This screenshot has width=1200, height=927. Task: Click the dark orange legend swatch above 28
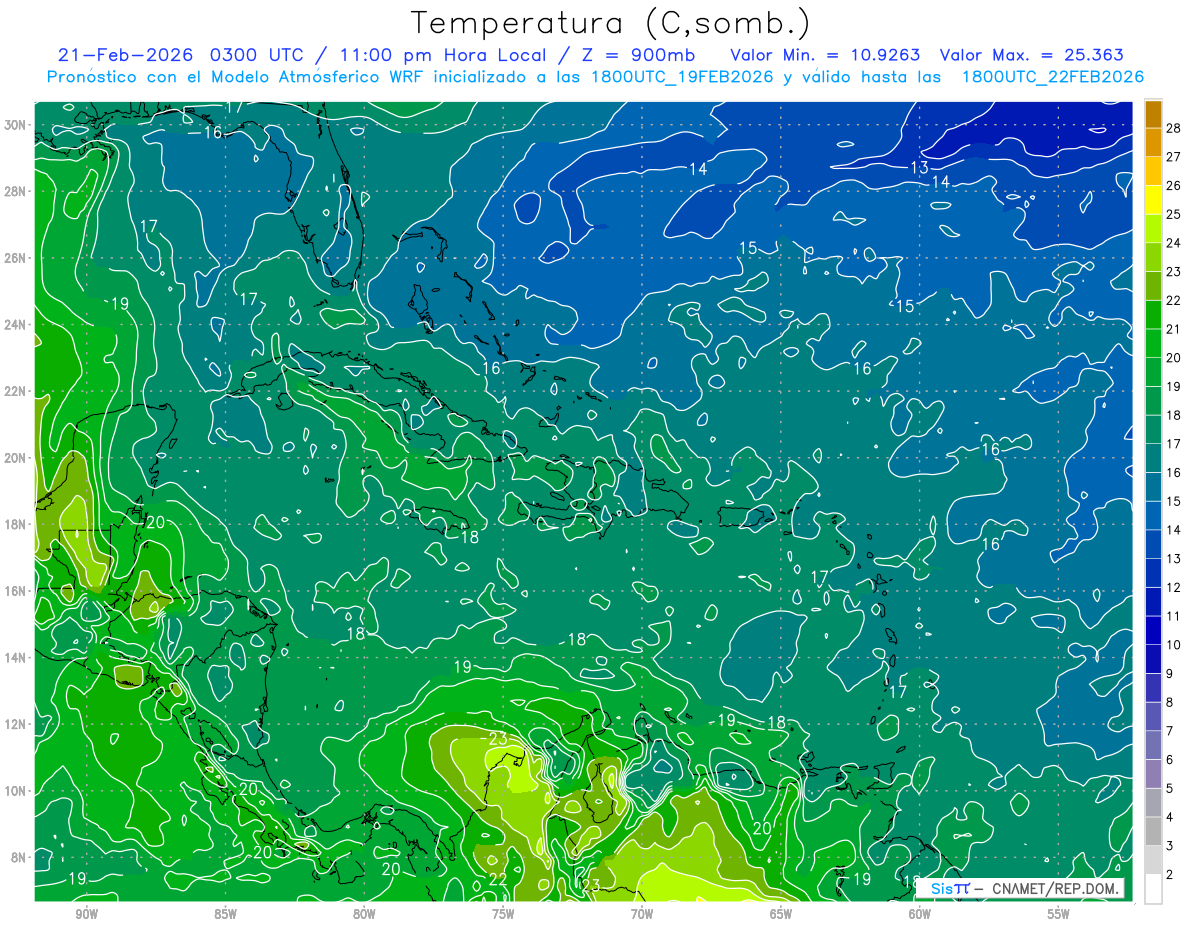click(1153, 114)
